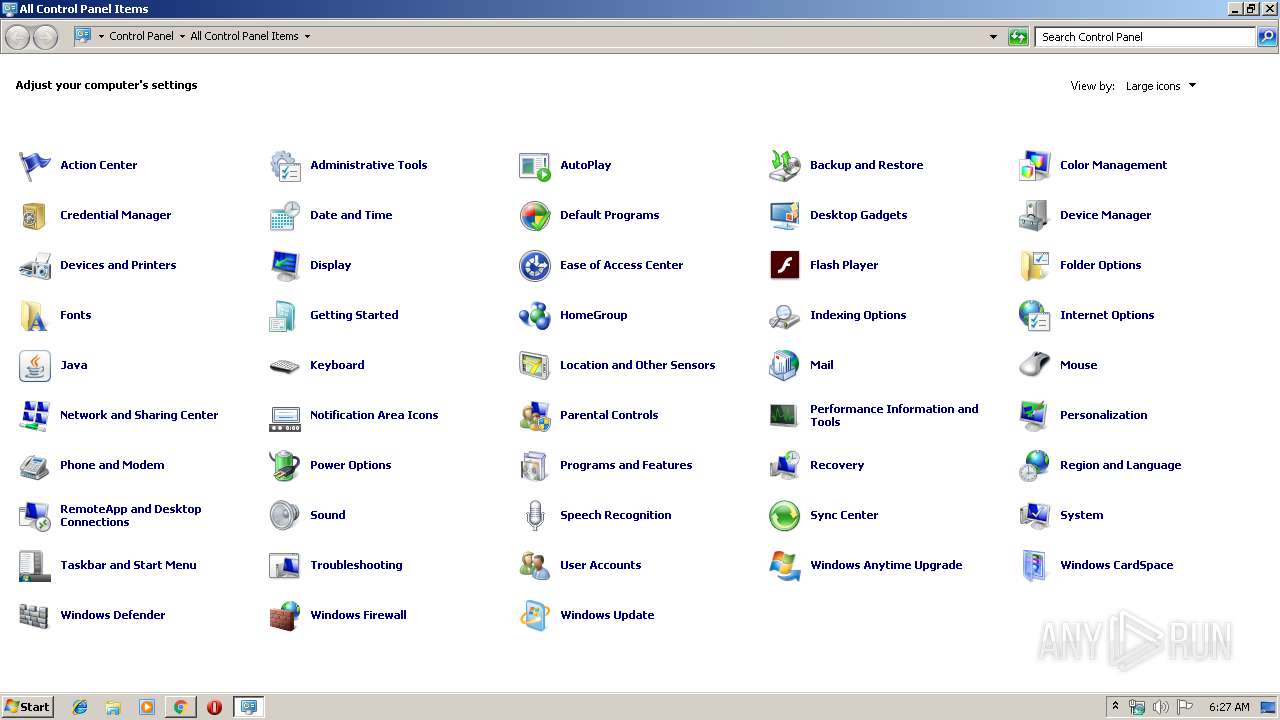Click the Windows Defender wall icon
The width and height of the screenshot is (1280, 720).
(35, 615)
